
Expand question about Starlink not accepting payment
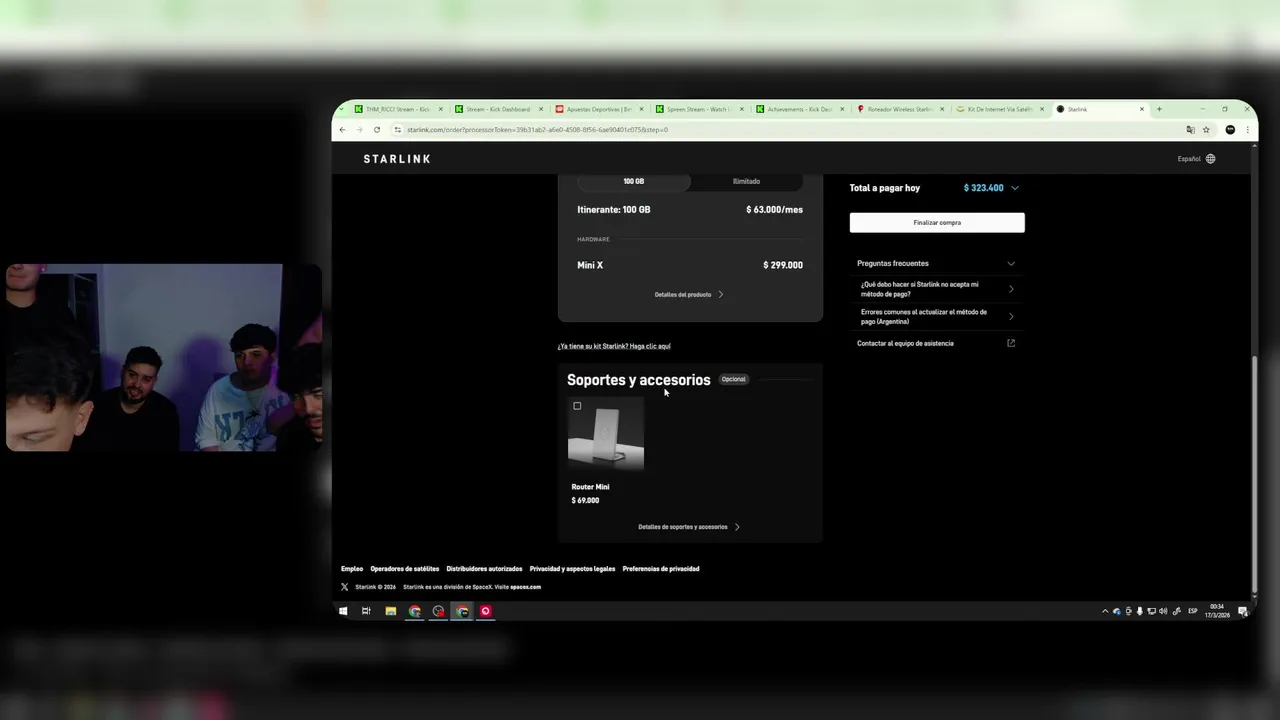tap(937, 289)
